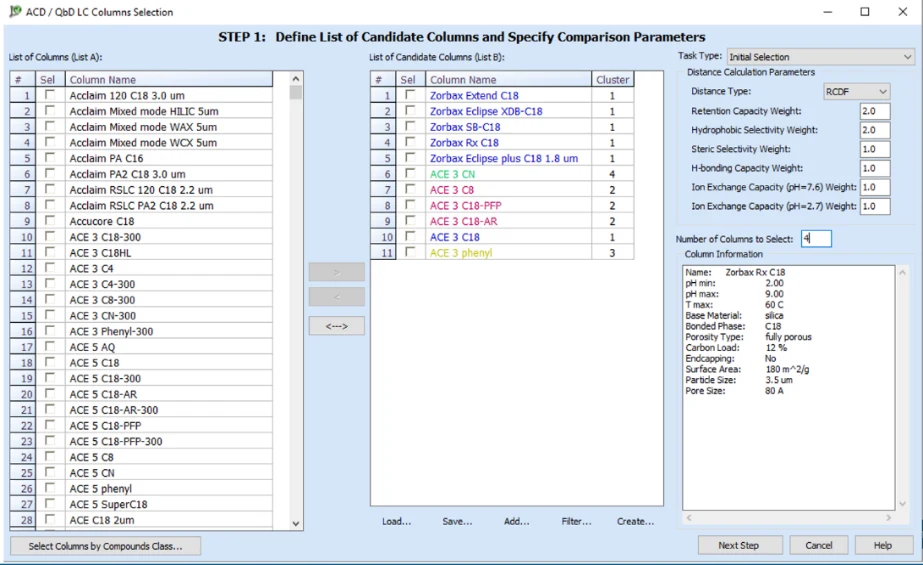Click the move-right arrow button
The height and width of the screenshot is (565, 923).
pyautogui.click(x=337, y=272)
